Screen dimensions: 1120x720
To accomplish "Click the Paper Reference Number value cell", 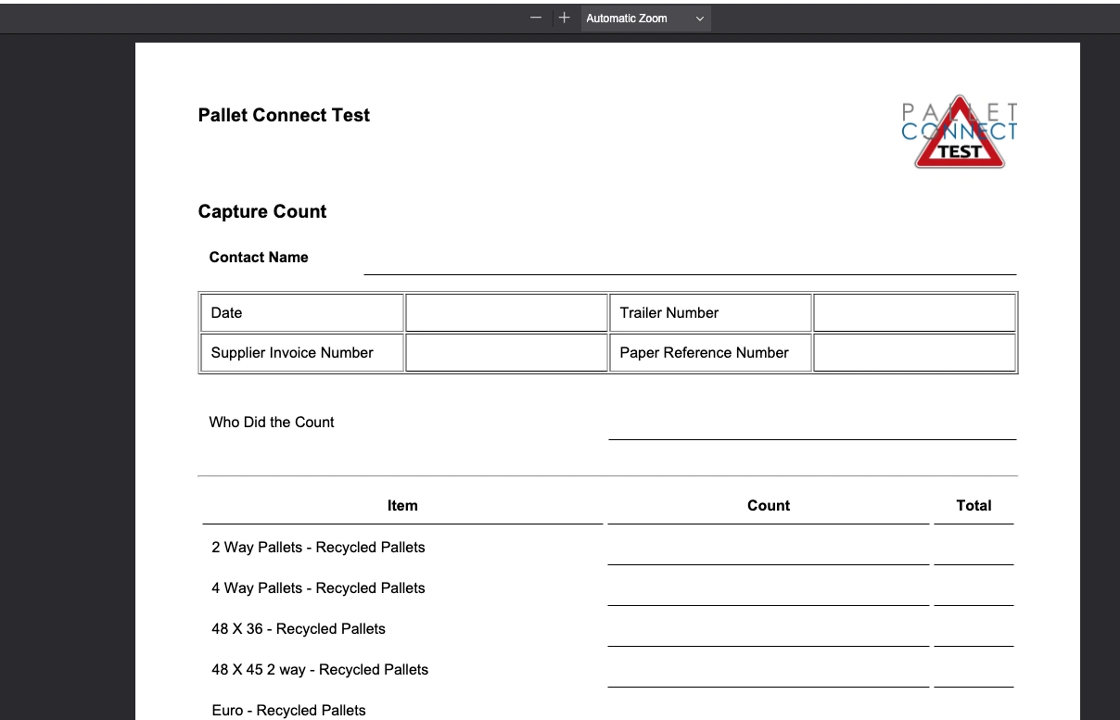I will 914,353.
